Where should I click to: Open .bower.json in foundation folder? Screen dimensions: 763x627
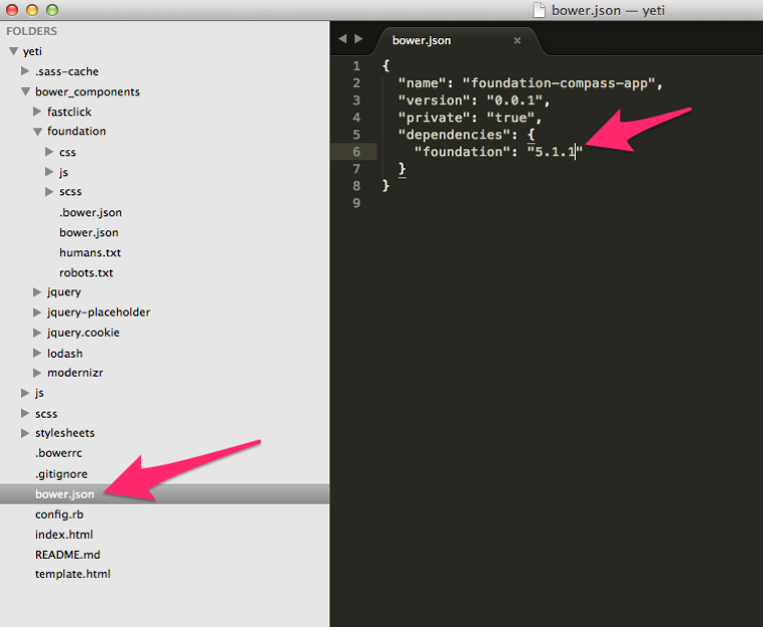pyautogui.click(x=91, y=213)
